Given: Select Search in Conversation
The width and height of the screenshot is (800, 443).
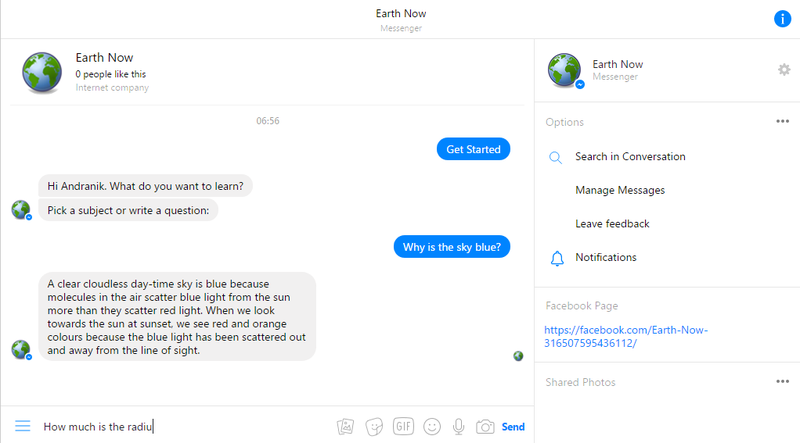Looking at the screenshot, I should pyautogui.click(x=630, y=157).
